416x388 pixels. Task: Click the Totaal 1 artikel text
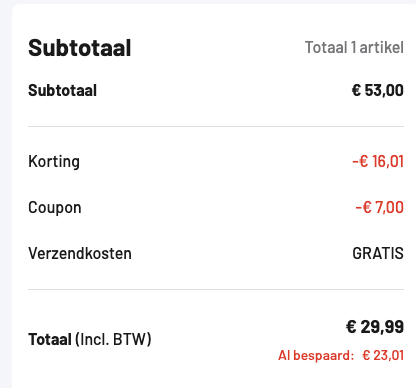pos(354,47)
